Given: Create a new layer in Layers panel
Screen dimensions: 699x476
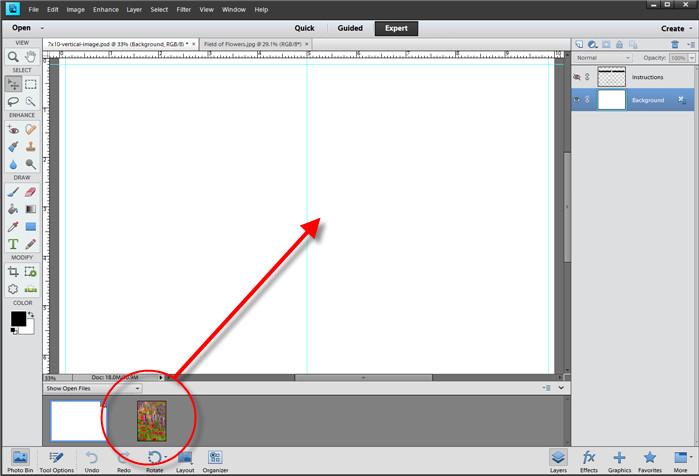Looking at the screenshot, I should [x=579, y=44].
